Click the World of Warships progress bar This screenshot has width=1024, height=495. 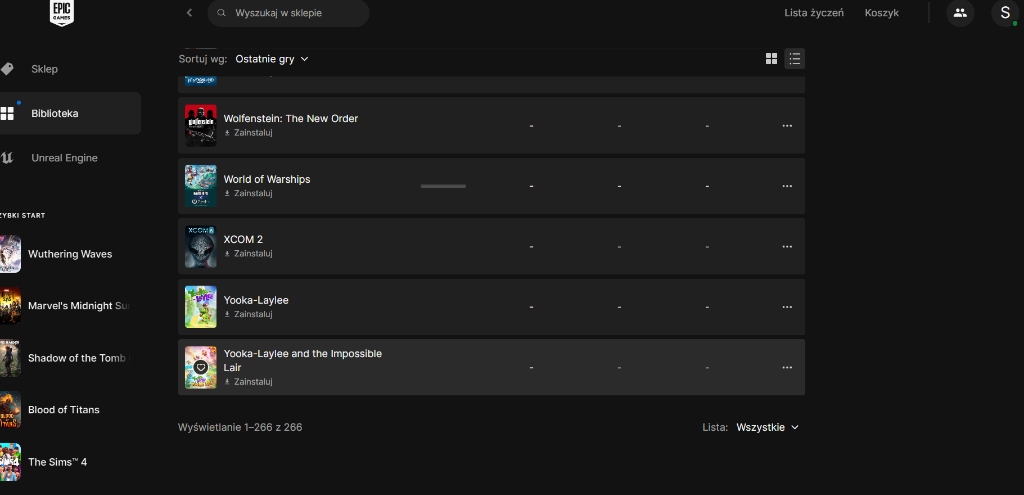(443, 186)
